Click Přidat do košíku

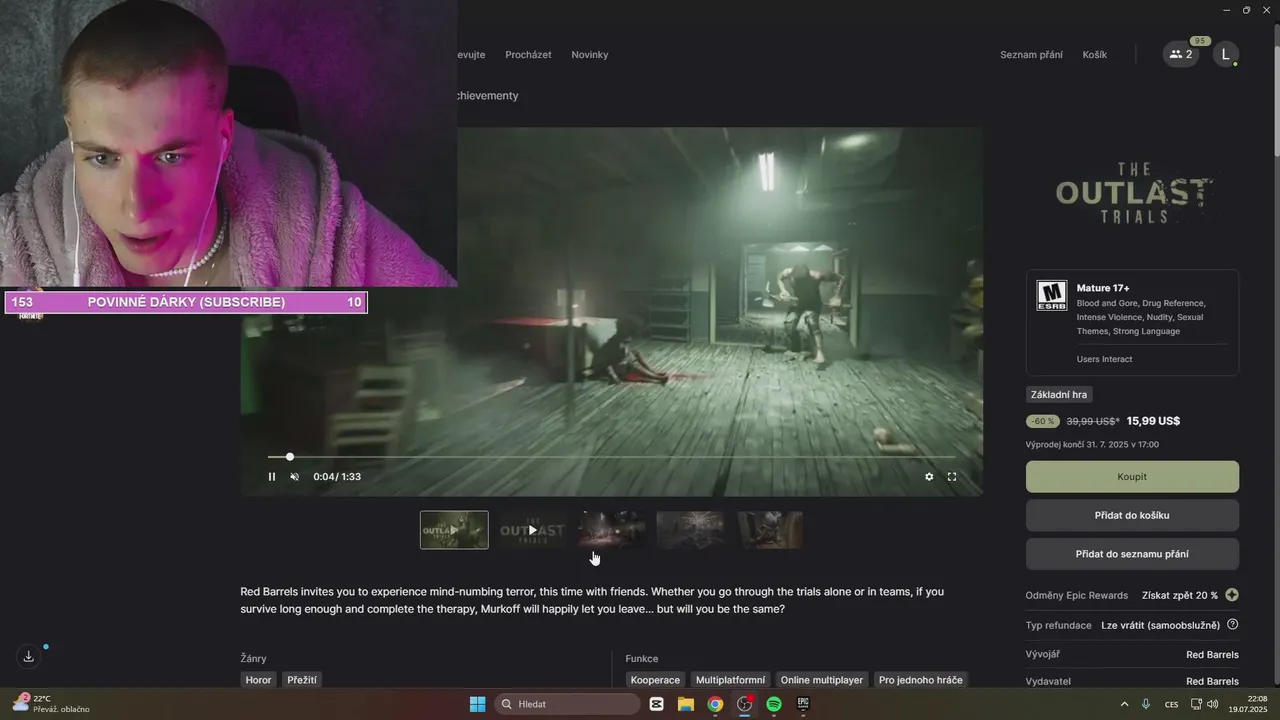(1132, 515)
